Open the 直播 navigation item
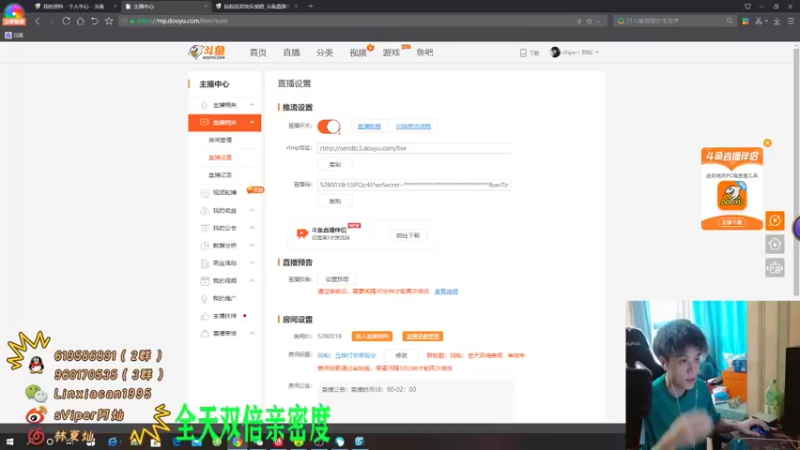Viewport: 800px width, 450px height. click(291, 53)
